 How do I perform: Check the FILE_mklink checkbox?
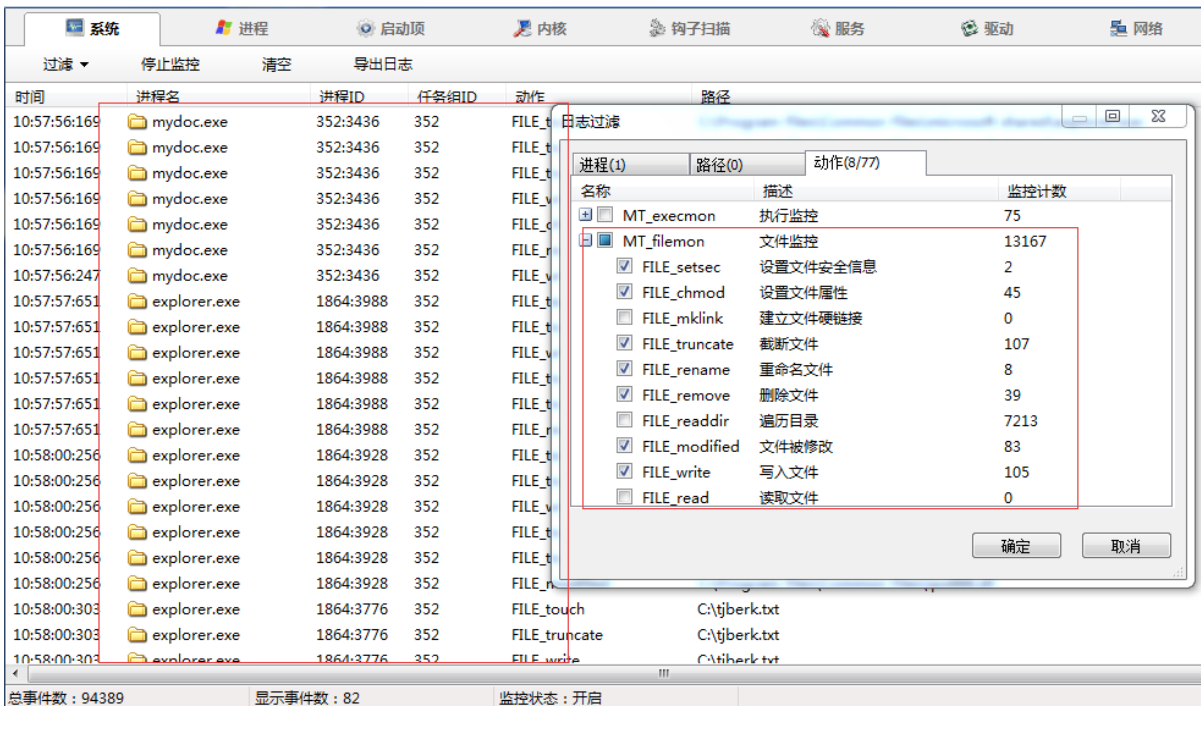click(x=624, y=318)
